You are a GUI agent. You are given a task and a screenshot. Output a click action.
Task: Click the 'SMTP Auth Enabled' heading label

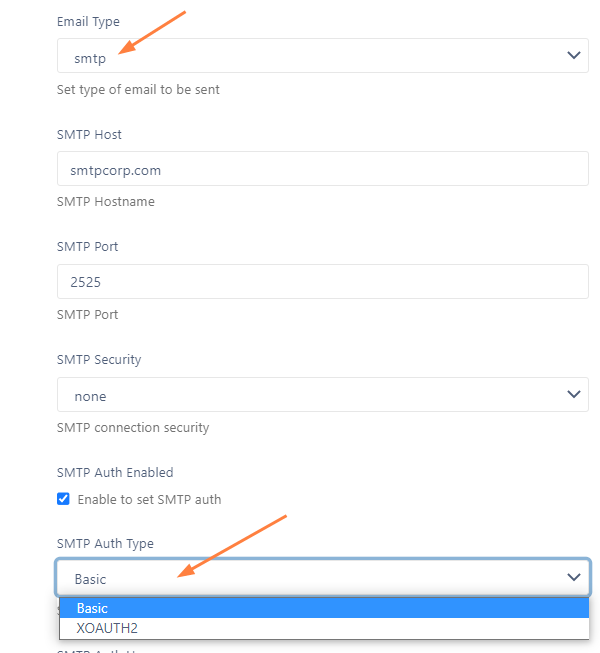[x=115, y=472]
